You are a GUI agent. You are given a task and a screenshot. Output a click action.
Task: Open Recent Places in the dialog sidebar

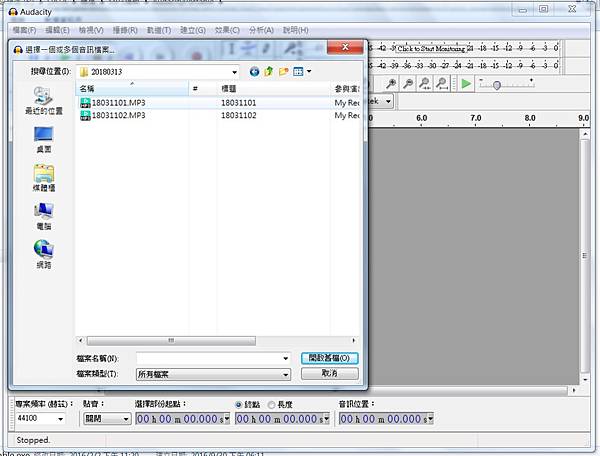(44, 101)
